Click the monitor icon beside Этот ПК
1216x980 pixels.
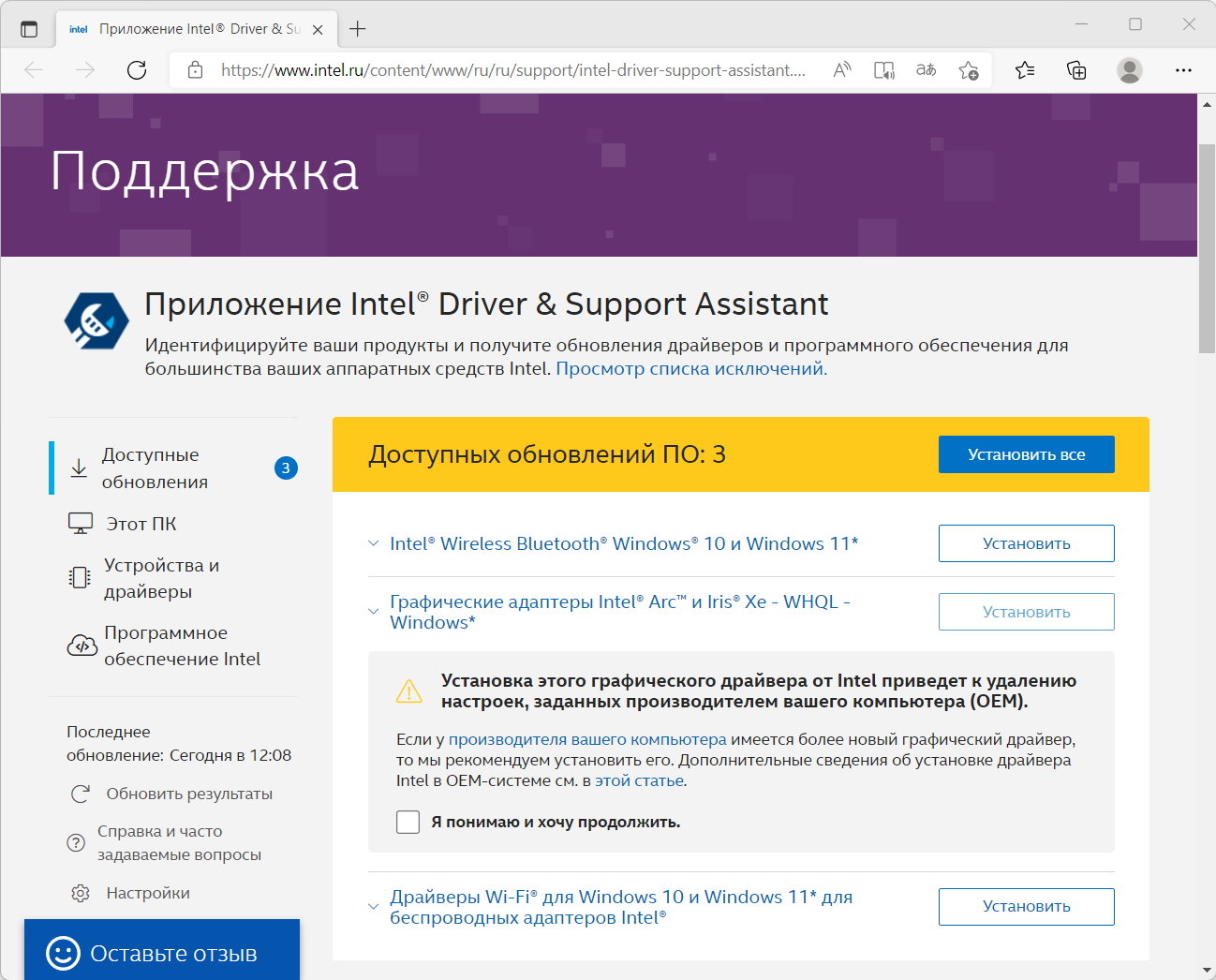pos(81,524)
